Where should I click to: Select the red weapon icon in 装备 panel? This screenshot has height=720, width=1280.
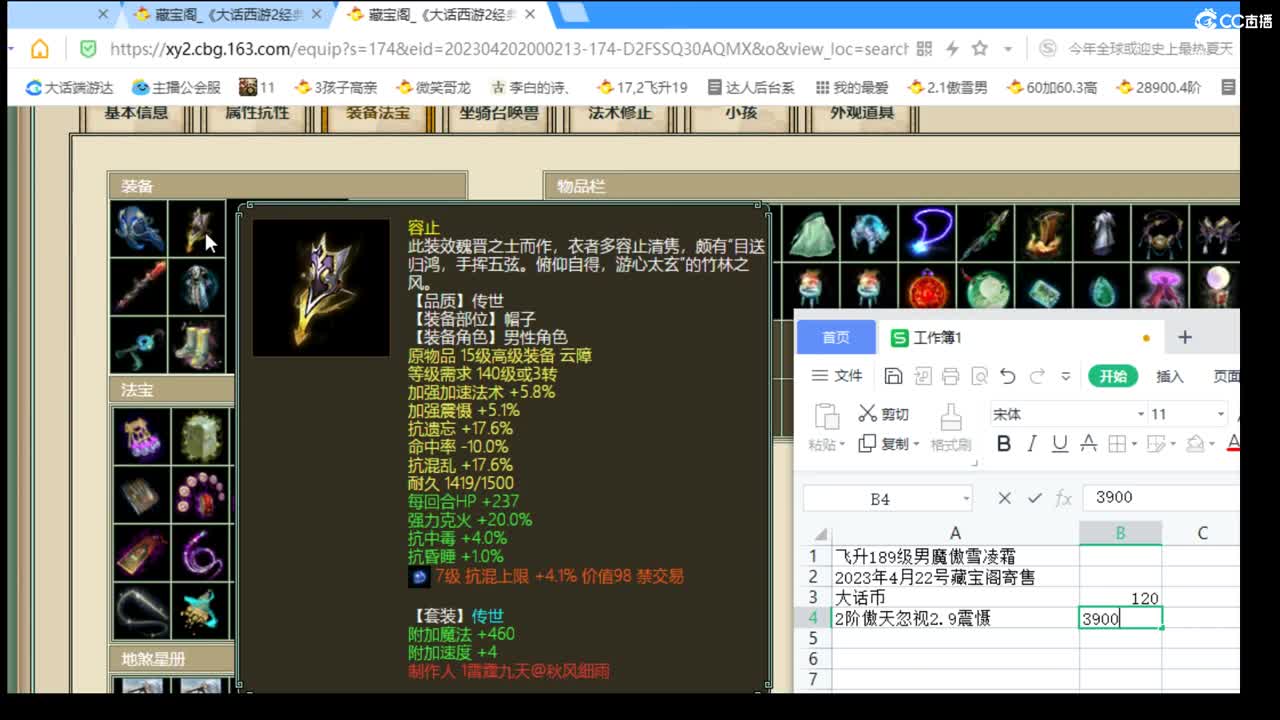coord(139,287)
